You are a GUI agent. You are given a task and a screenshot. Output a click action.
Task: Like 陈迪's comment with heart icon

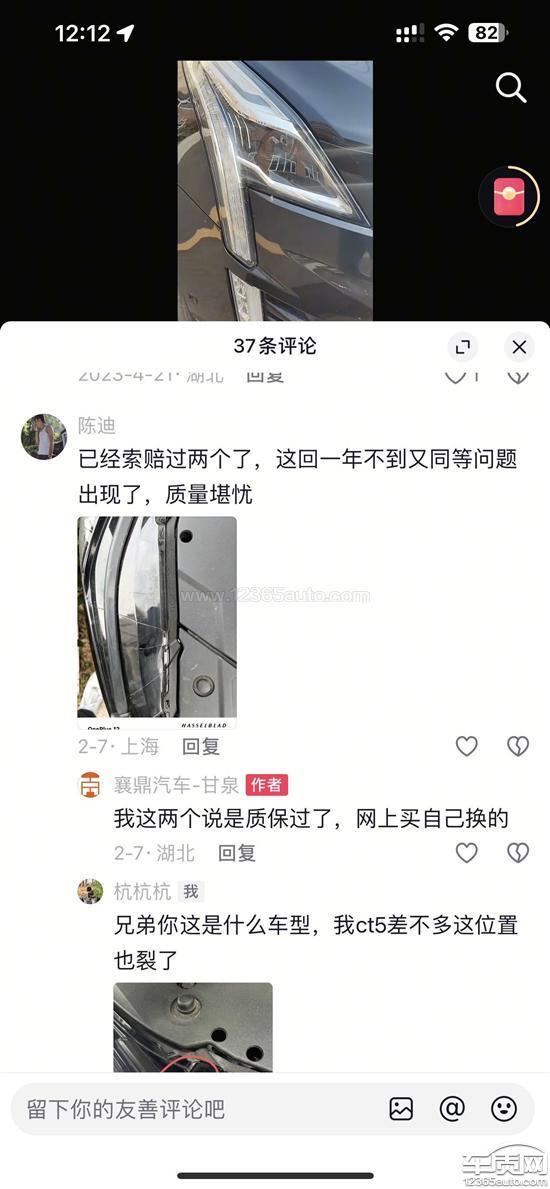click(467, 746)
